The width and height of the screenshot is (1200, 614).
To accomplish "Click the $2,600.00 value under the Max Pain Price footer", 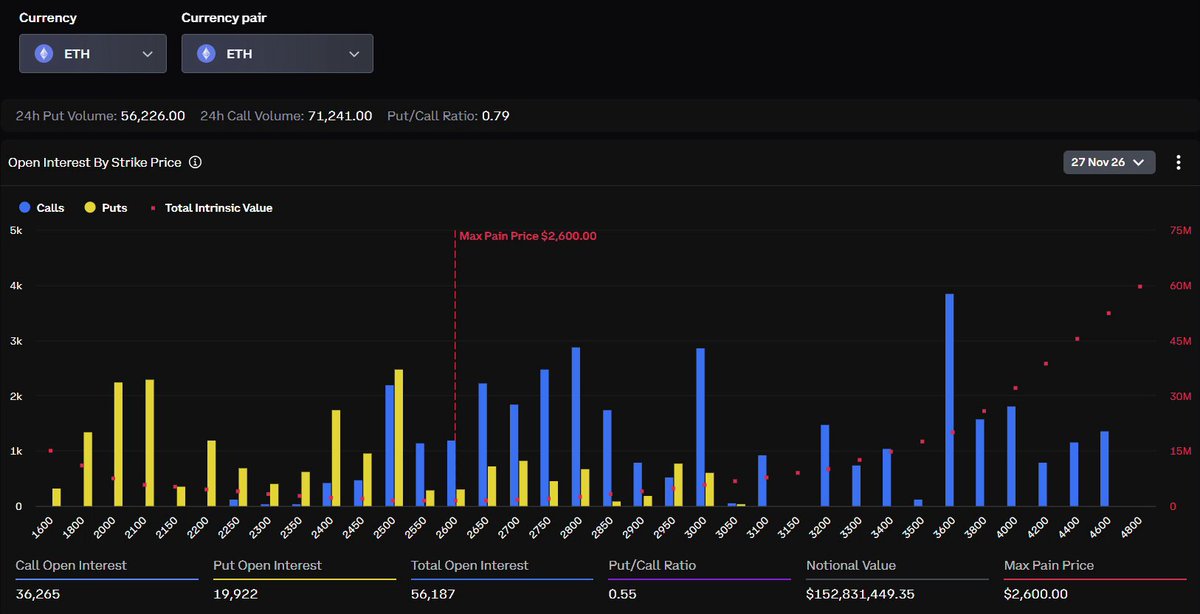I will pyautogui.click(x=1036, y=594).
